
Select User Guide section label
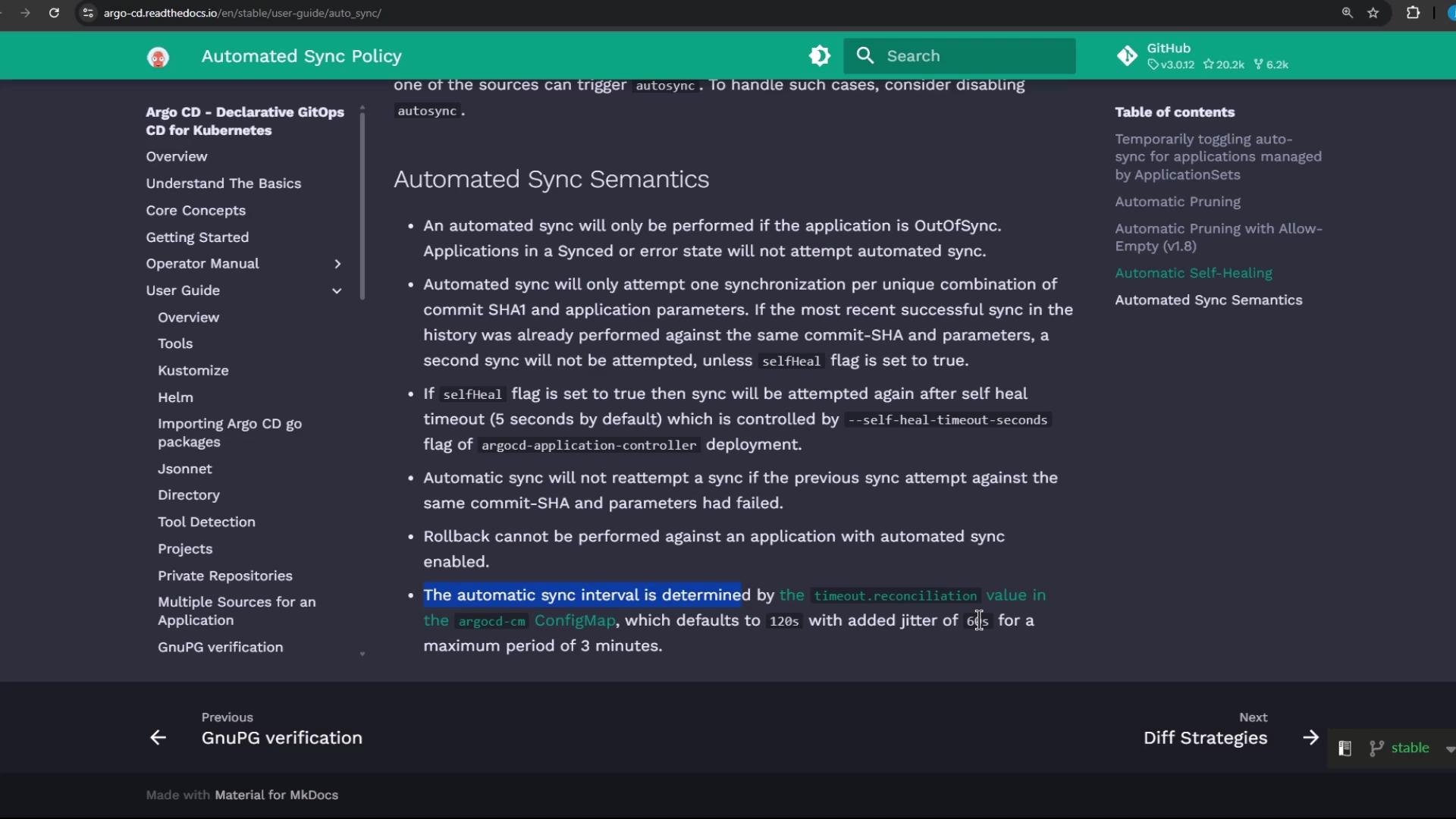point(183,291)
